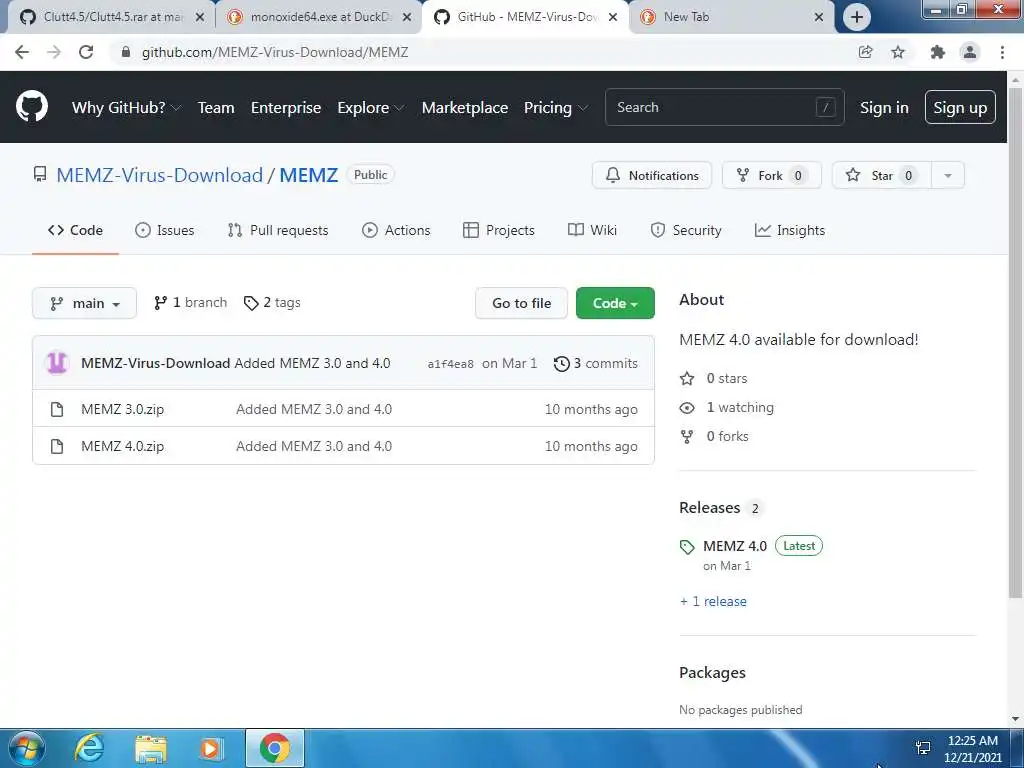Screen dimensions: 1024x768
Task: Reload the page with the refresh icon
Action: pyautogui.click(x=86, y=52)
